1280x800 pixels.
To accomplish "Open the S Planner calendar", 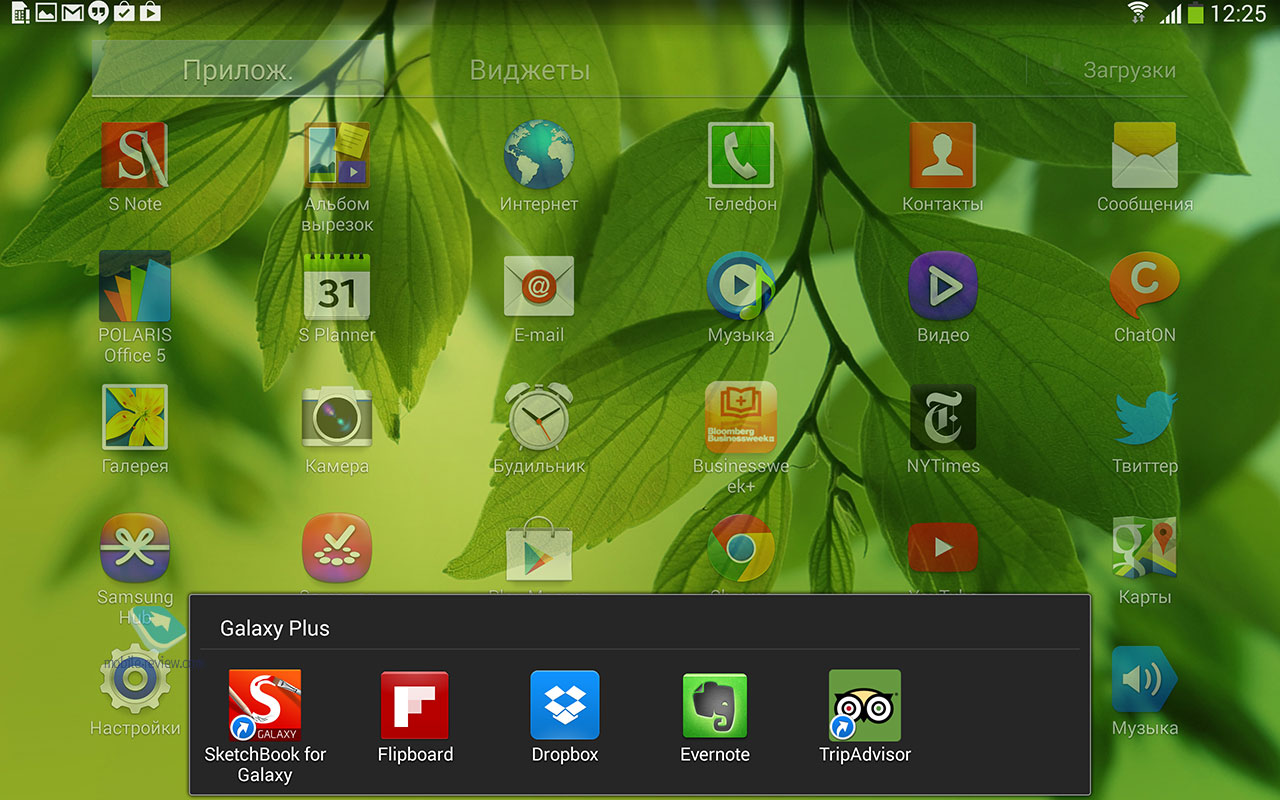I will tap(337, 286).
